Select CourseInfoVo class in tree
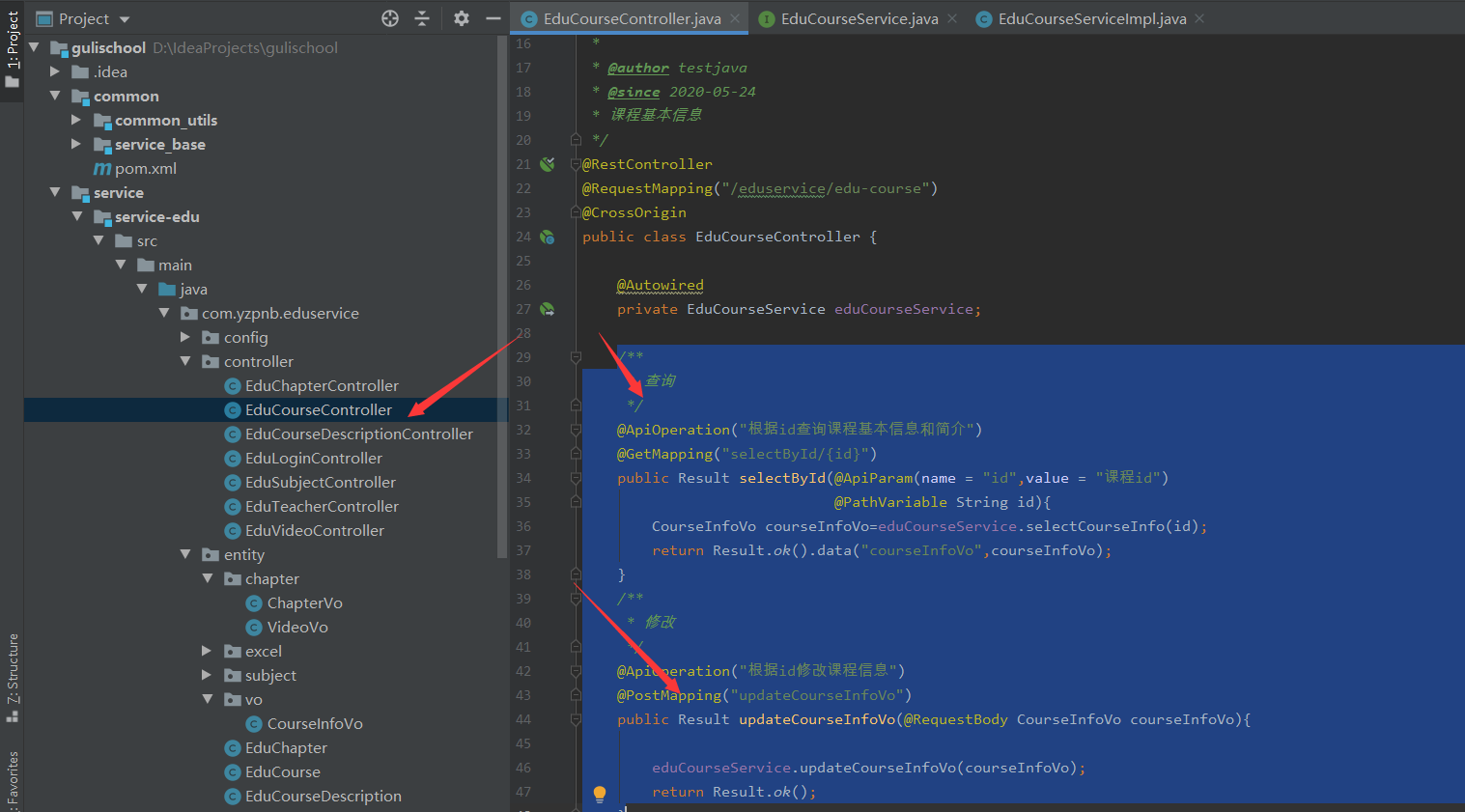The width and height of the screenshot is (1465, 812). 305,723
